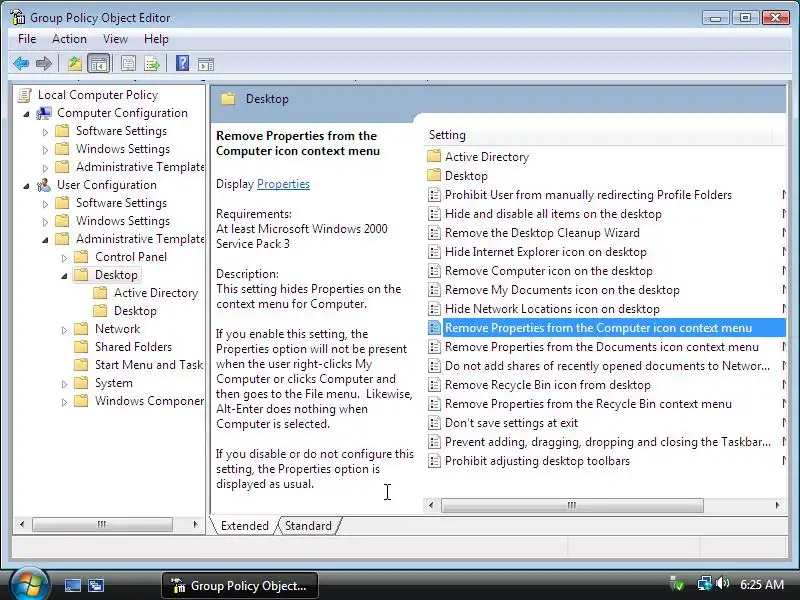This screenshot has height=600, width=800.
Task: Open the Help menu
Action: pyautogui.click(x=156, y=39)
